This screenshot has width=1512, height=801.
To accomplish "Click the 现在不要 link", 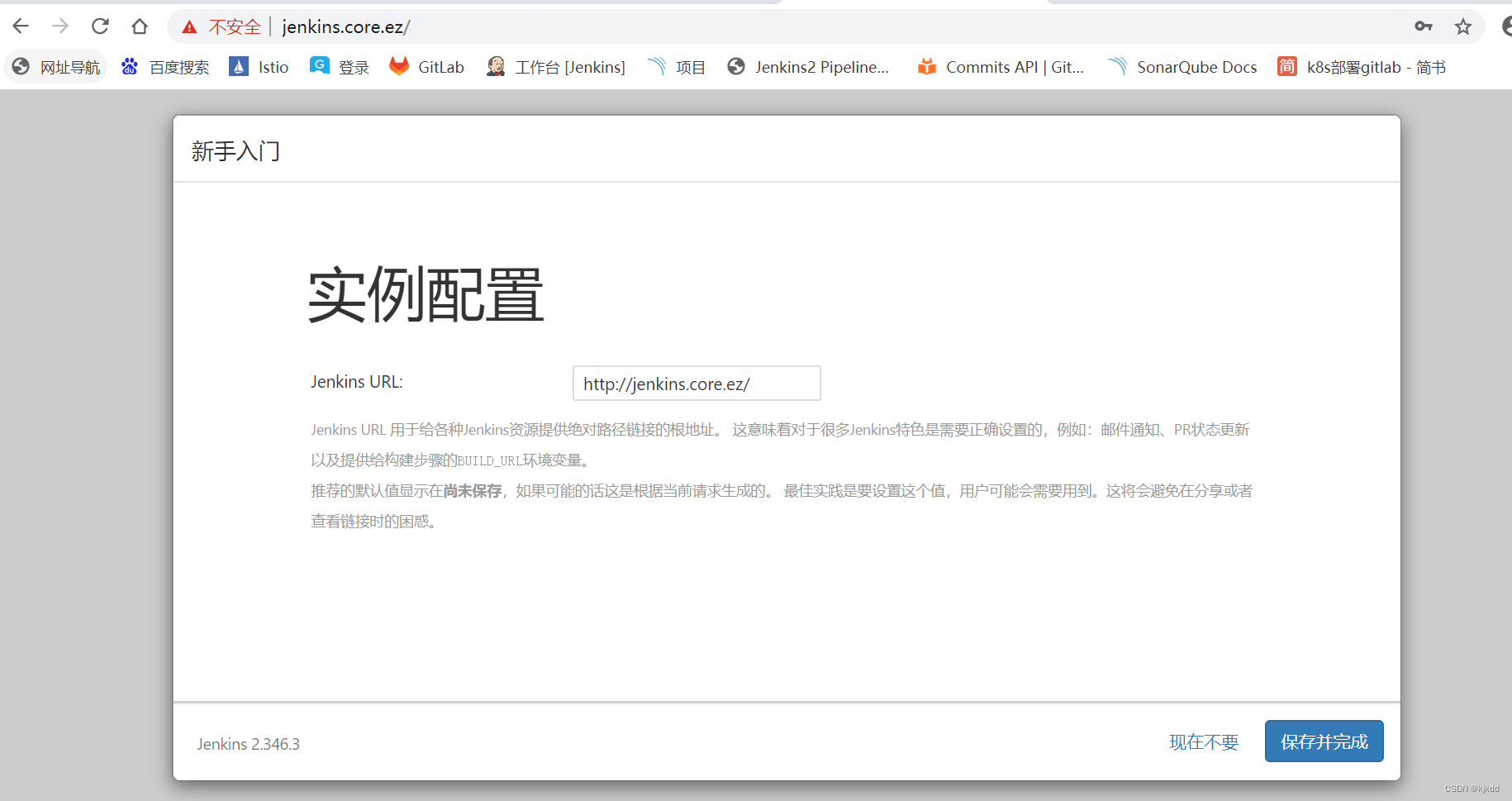I will pos(1204,741).
